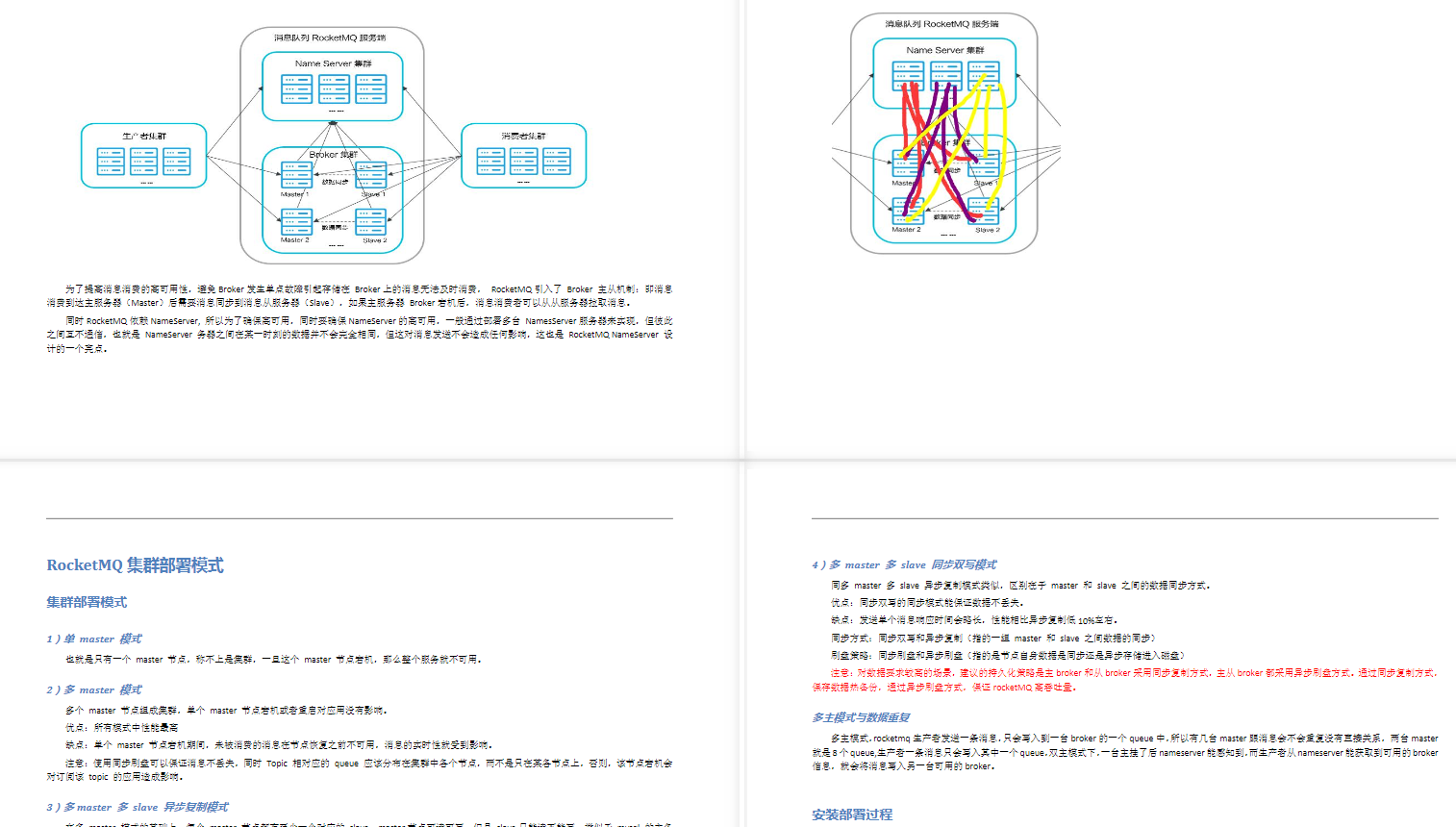The height and width of the screenshot is (827, 1456).
Task: Select middle server icon in 生产者集群 box
Action: 143,161
